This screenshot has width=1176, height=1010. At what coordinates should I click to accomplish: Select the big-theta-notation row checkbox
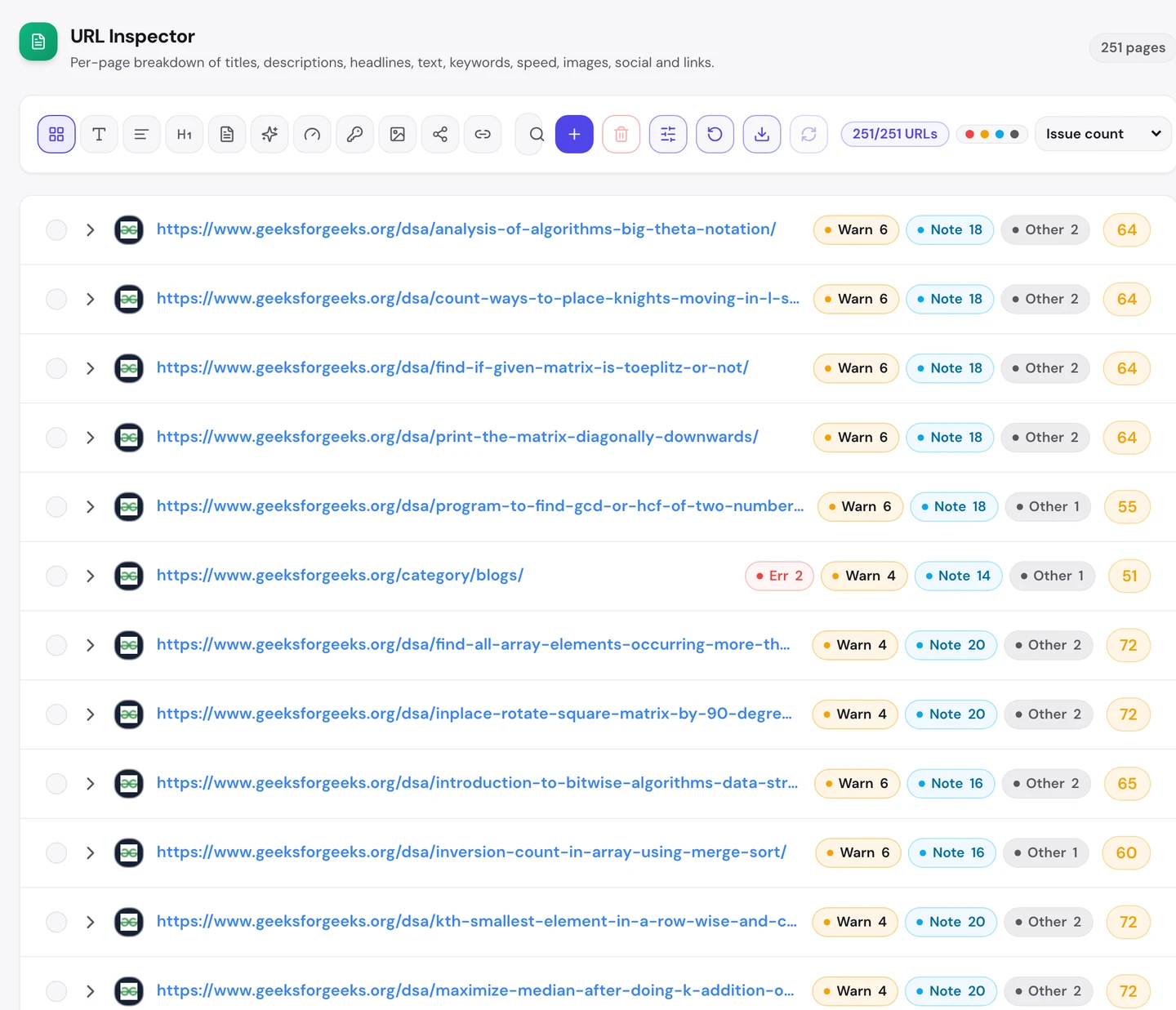56,230
